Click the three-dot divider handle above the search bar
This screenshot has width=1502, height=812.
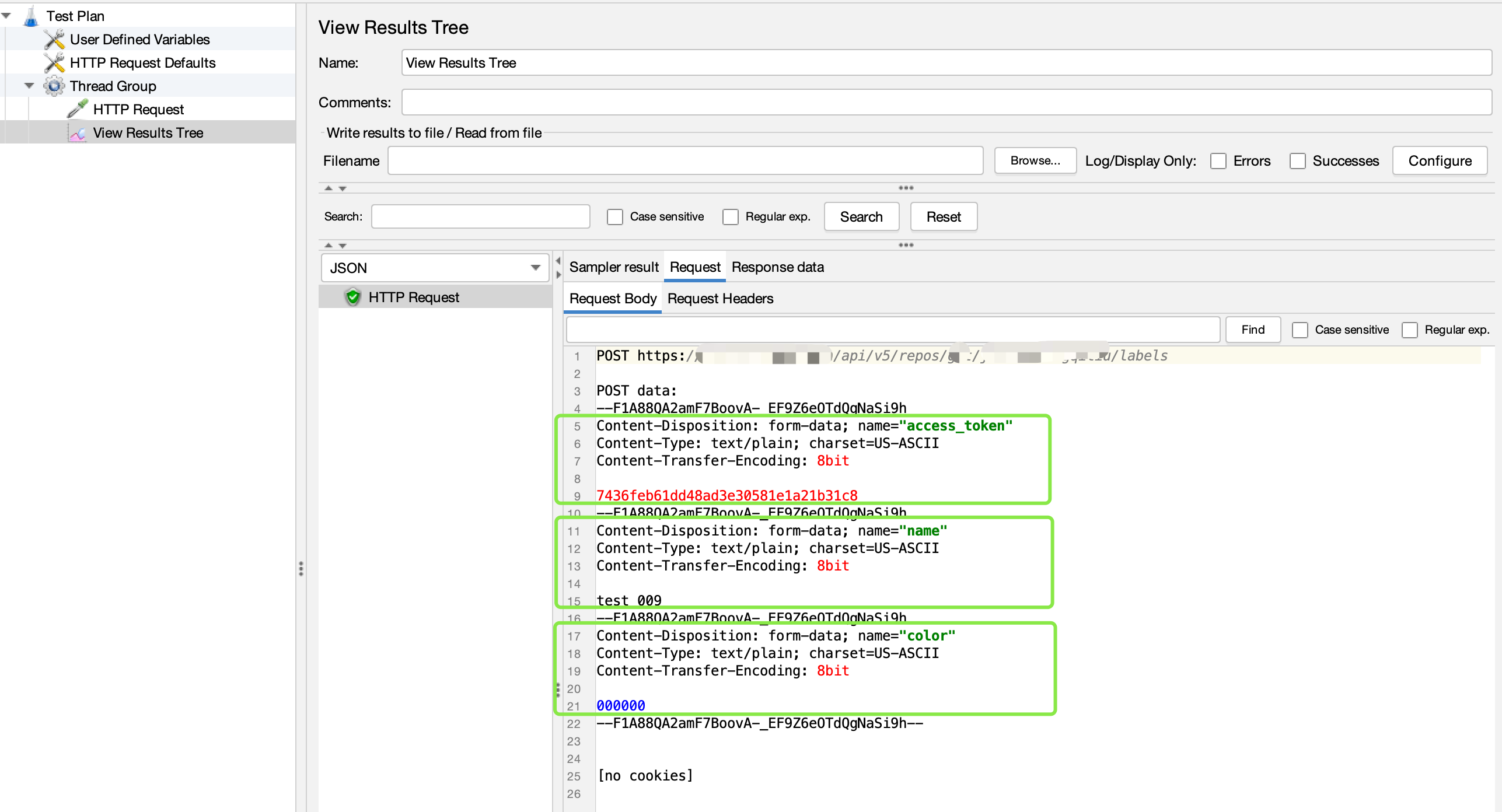[906, 188]
